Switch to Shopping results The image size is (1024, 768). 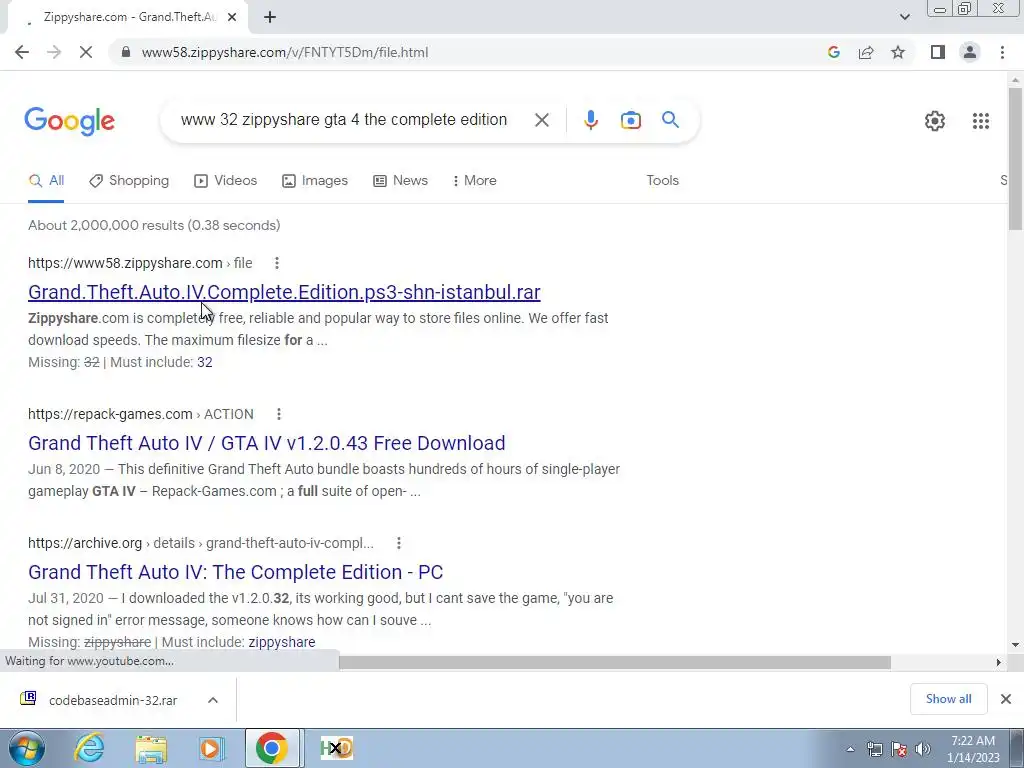pyautogui.click(x=129, y=181)
